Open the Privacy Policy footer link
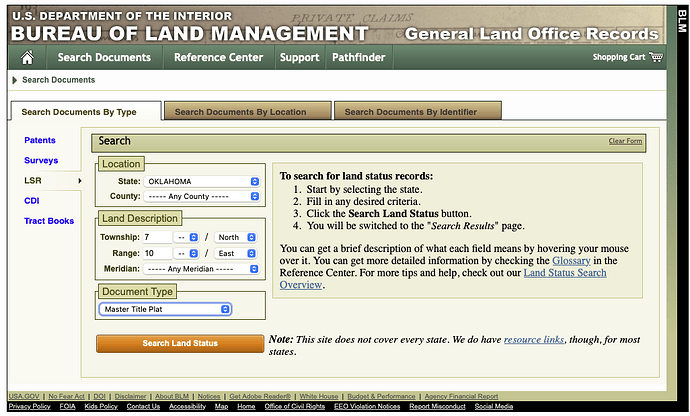 [x=29, y=407]
